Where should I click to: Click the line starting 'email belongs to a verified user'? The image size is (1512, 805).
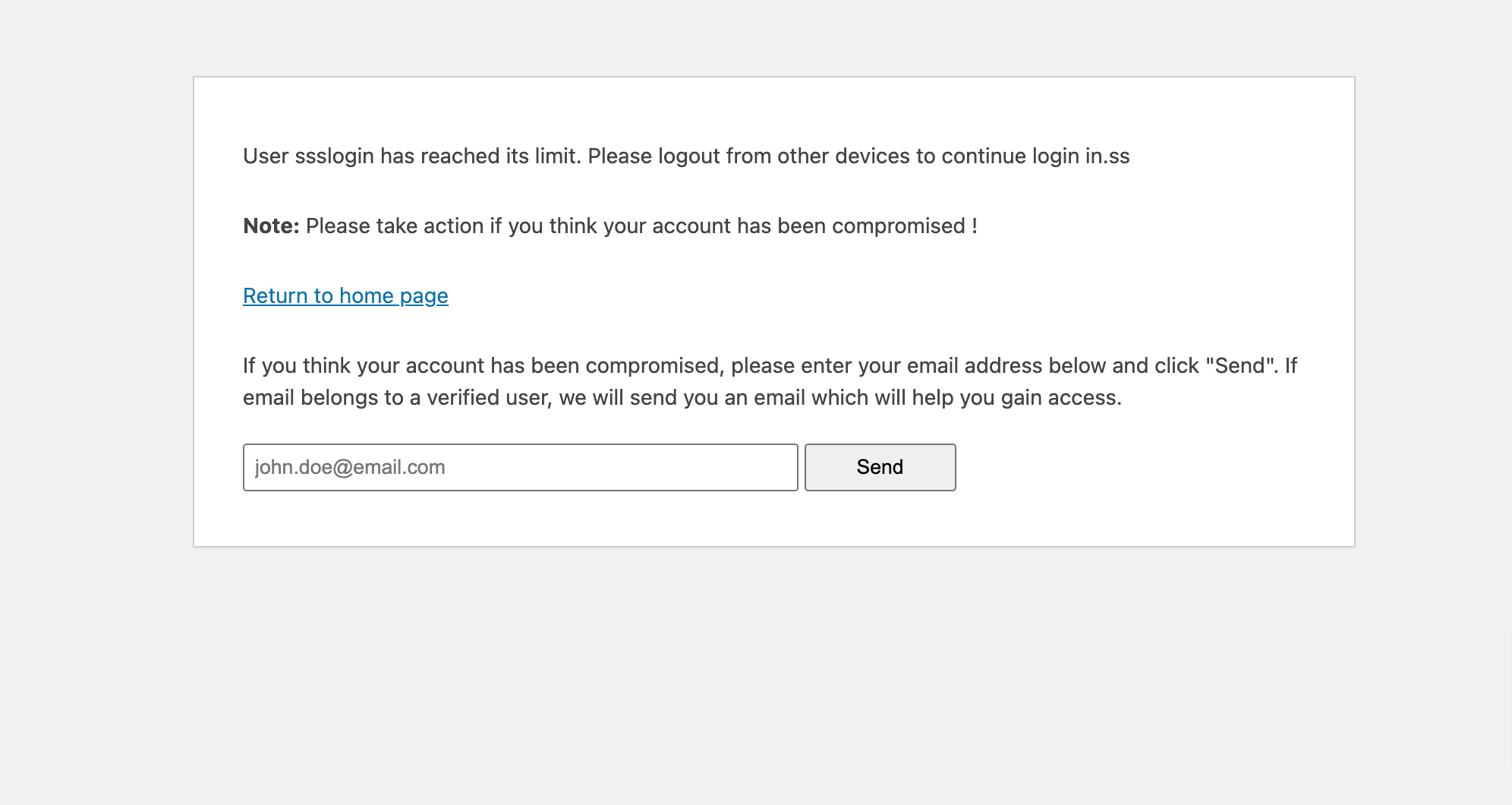pos(682,397)
